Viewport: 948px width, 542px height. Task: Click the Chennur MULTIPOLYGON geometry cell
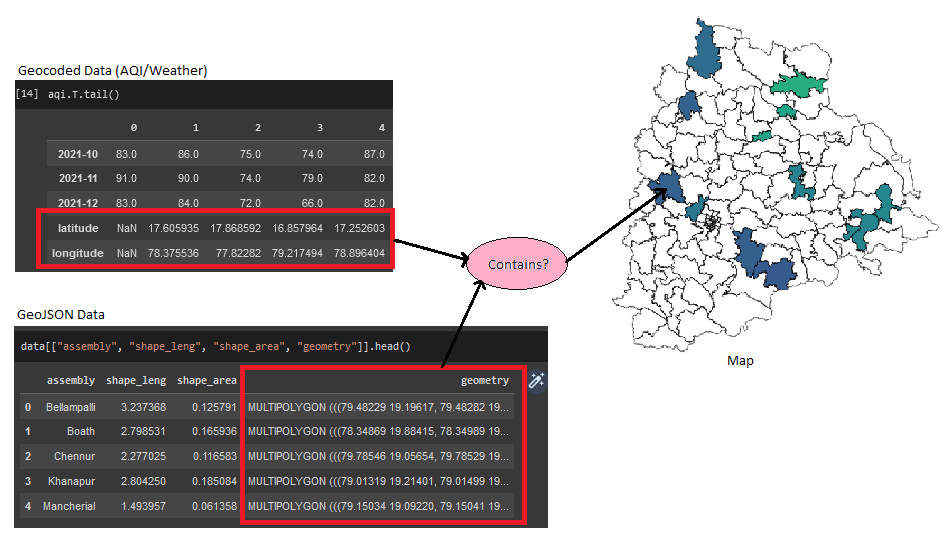click(378, 456)
